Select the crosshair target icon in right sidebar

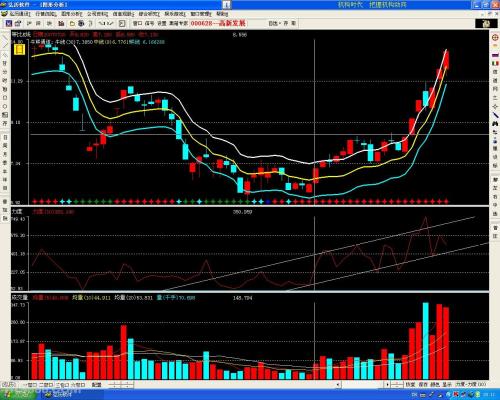[495, 37]
